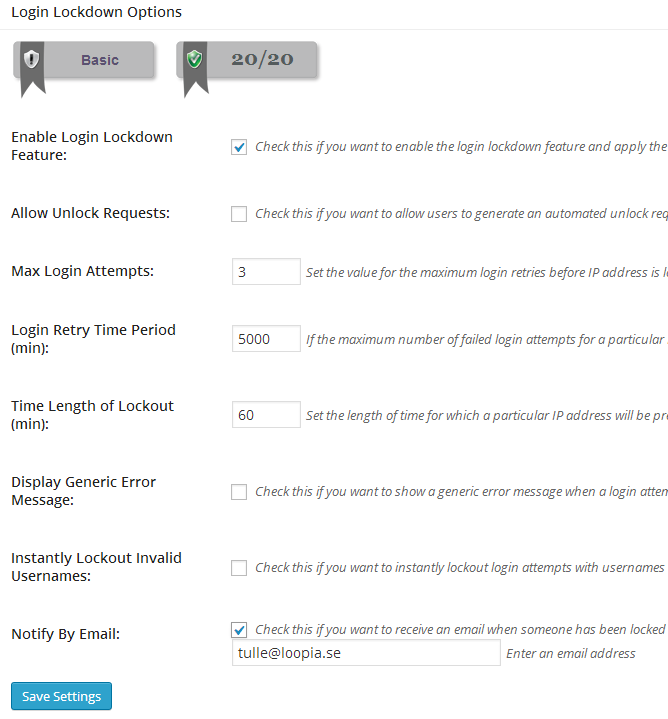
Task: Click the Notify By Email label
Action: point(66,634)
